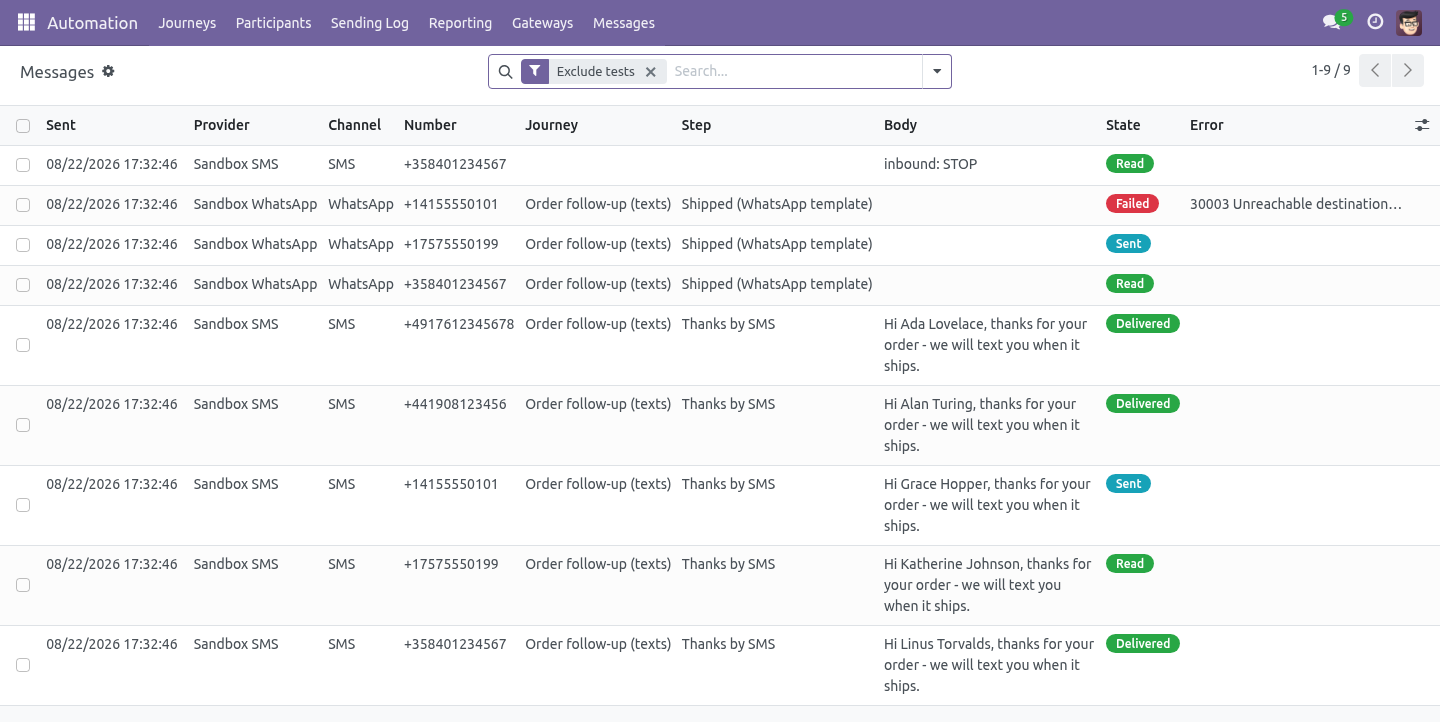Click Thanks by SMS step in Katherine Johnson row

(728, 564)
